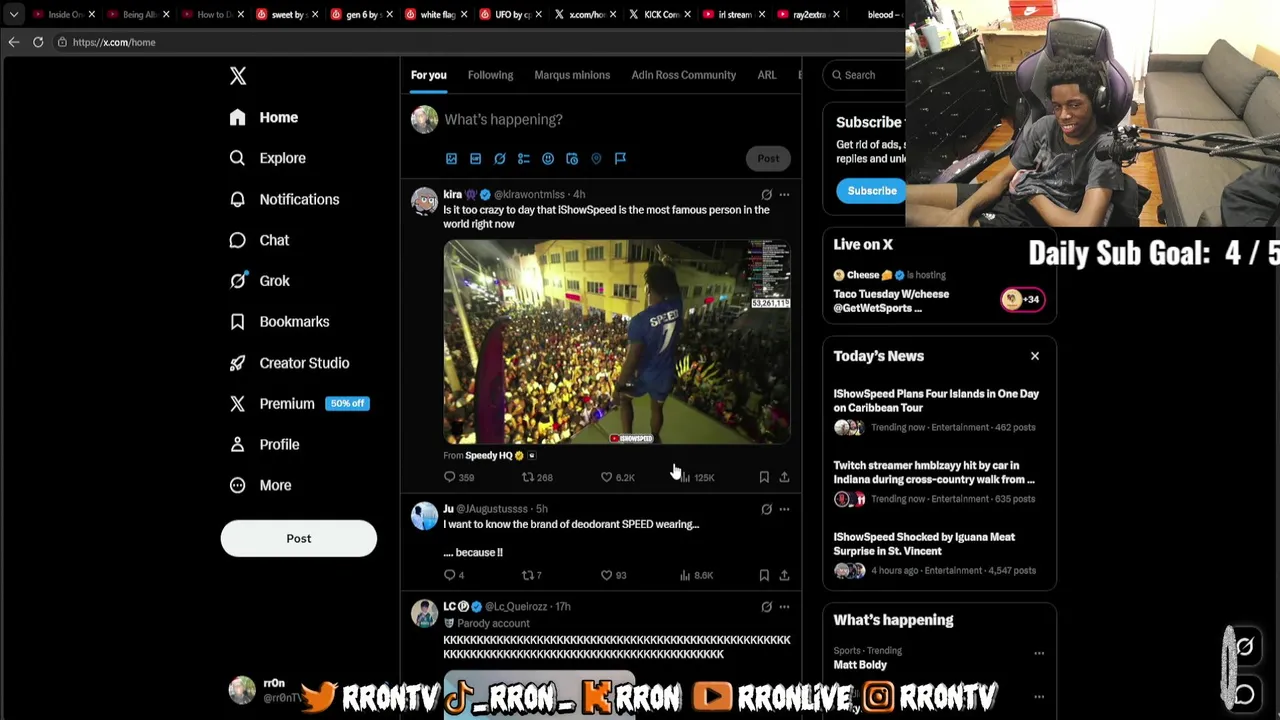Like Ju's post with 93 likes

point(613,575)
